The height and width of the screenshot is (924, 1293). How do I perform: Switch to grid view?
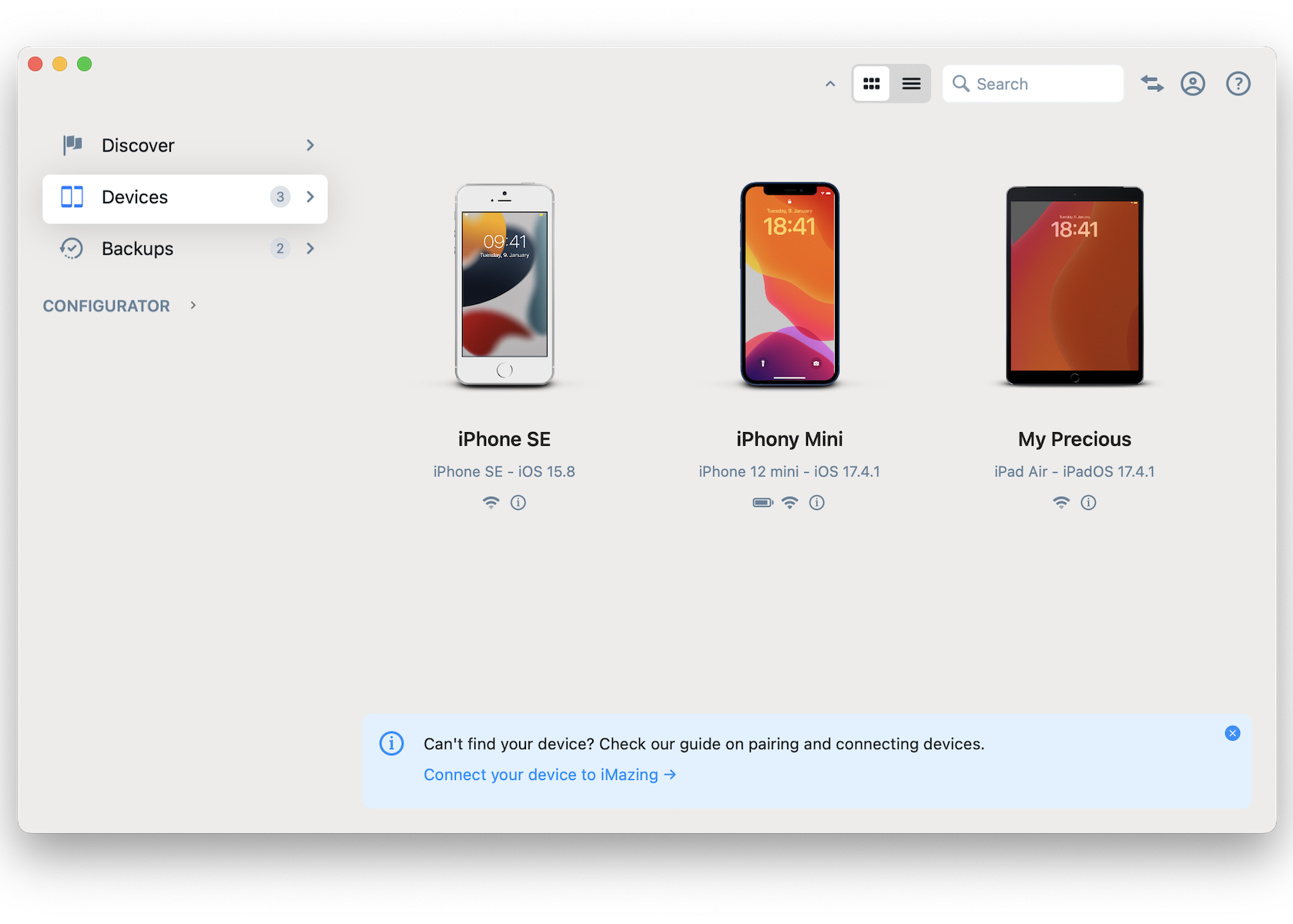click(x=872, y=84)
